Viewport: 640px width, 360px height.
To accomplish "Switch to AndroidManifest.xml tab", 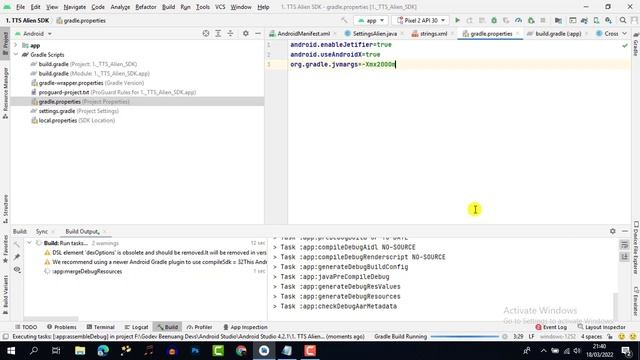I will coord(302,33).
